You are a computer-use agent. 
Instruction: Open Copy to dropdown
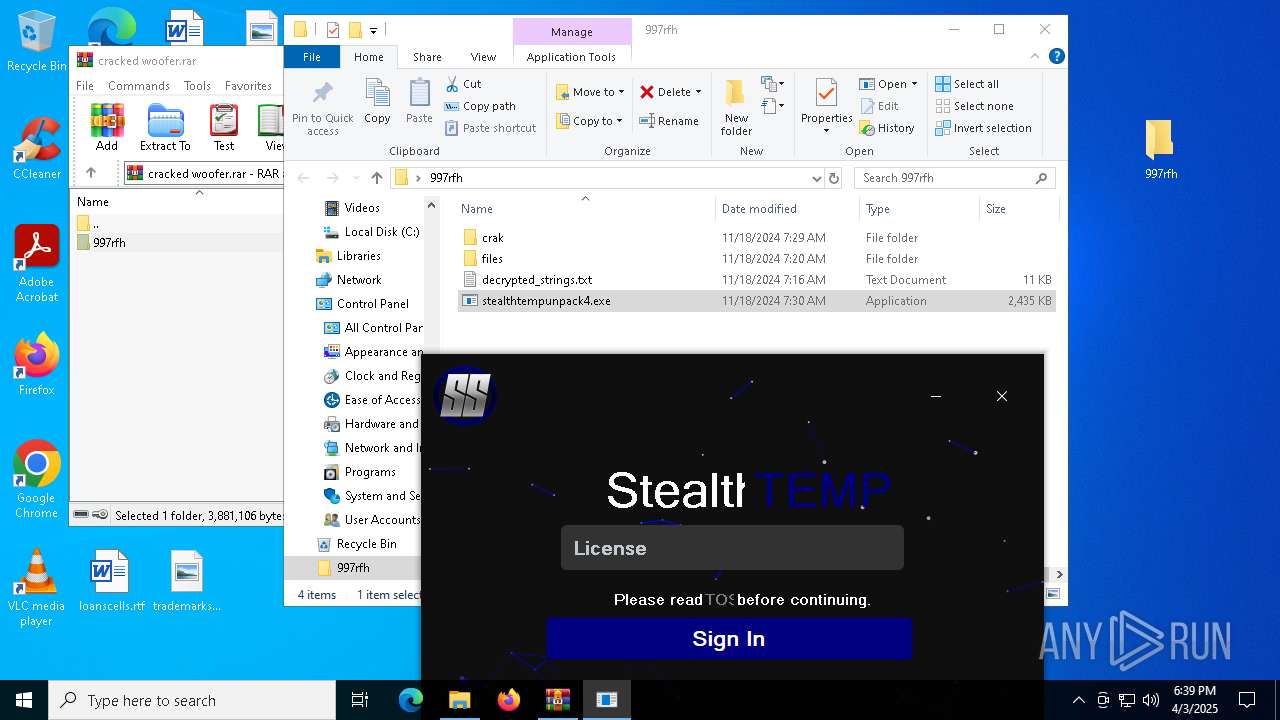coord(589,121)
